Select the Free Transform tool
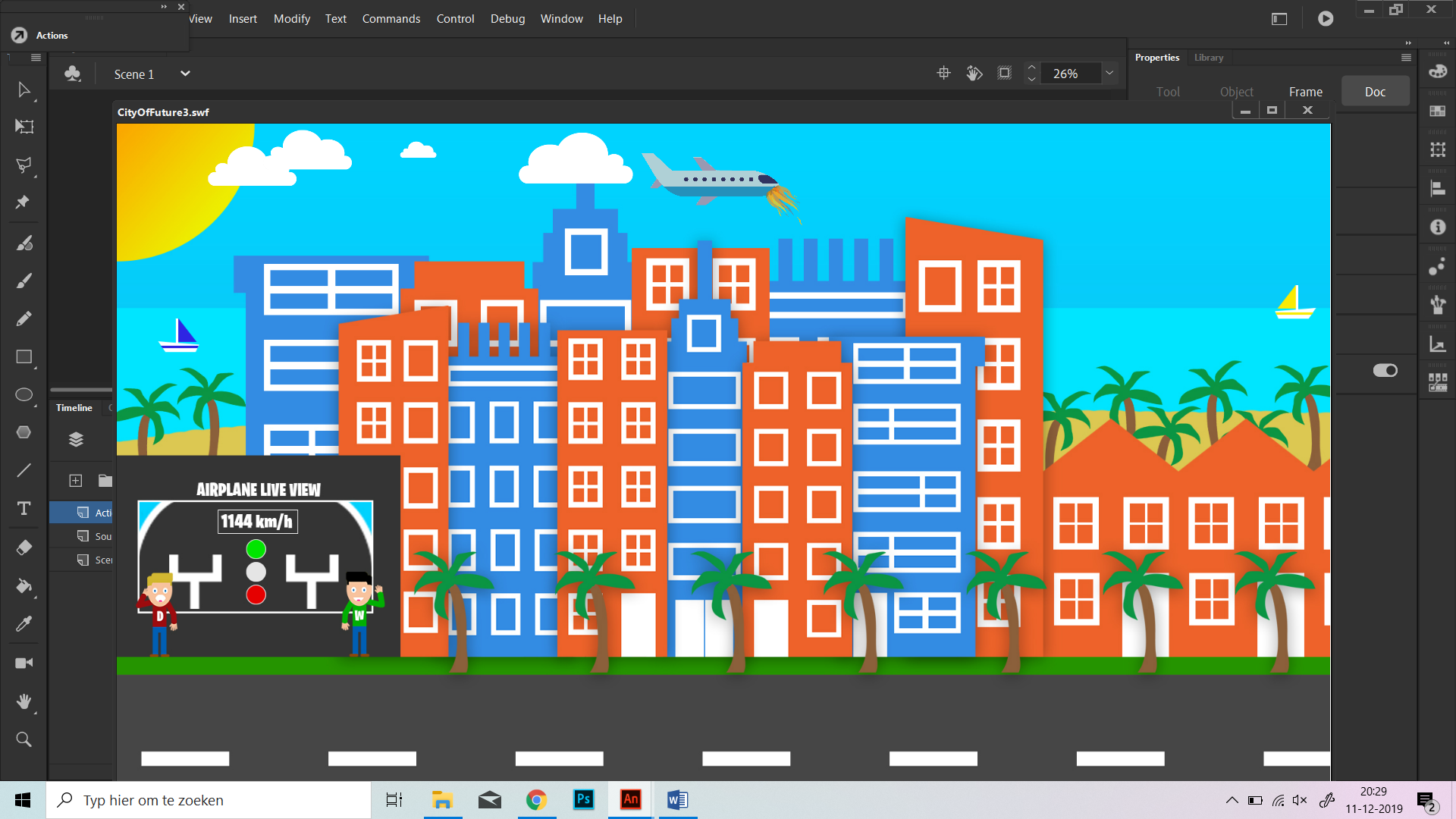The height and width of the screenshot is (819, 1456). (24, 127)
